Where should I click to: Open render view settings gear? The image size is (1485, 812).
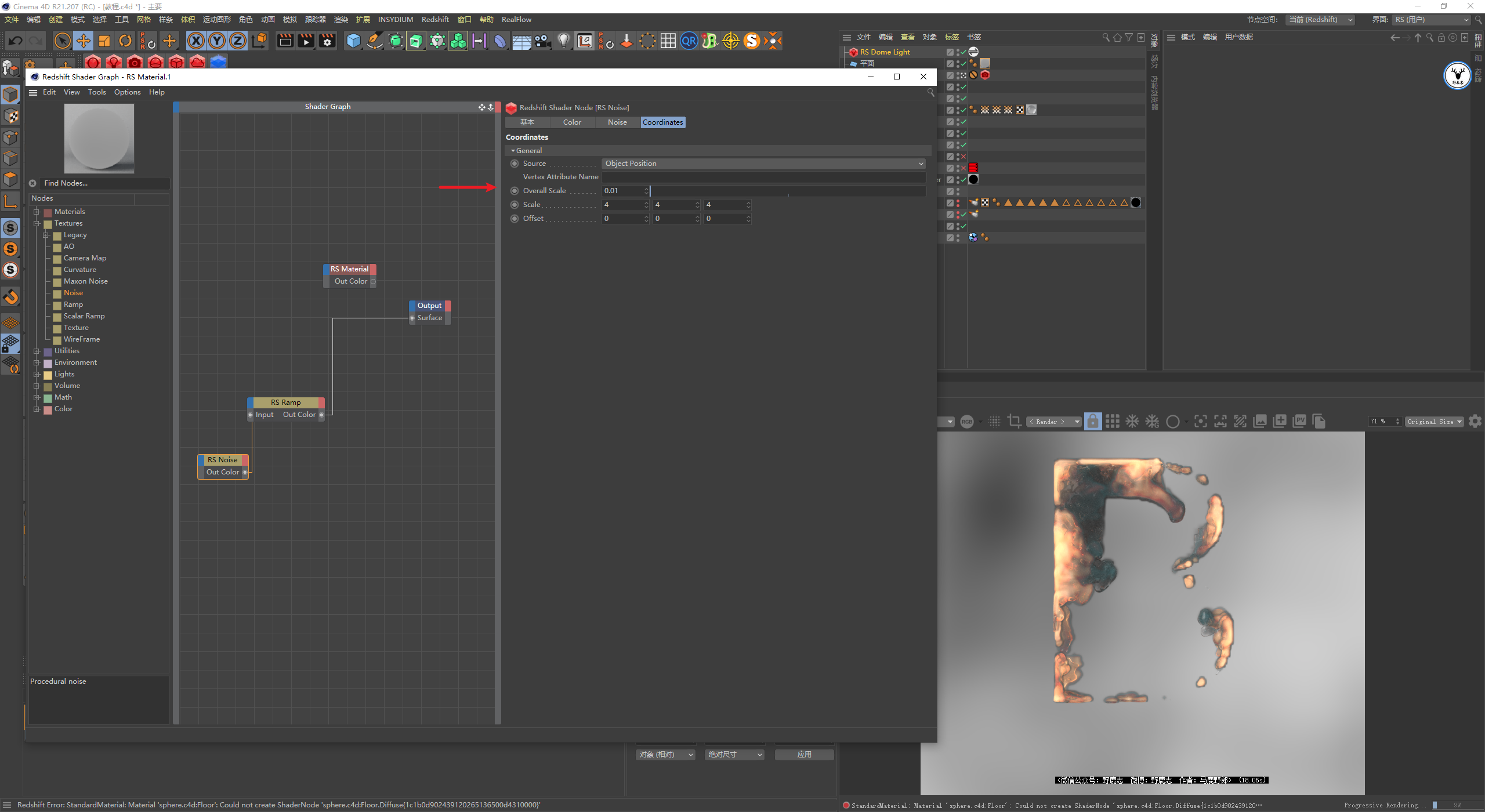click(x=1475, y=422)
